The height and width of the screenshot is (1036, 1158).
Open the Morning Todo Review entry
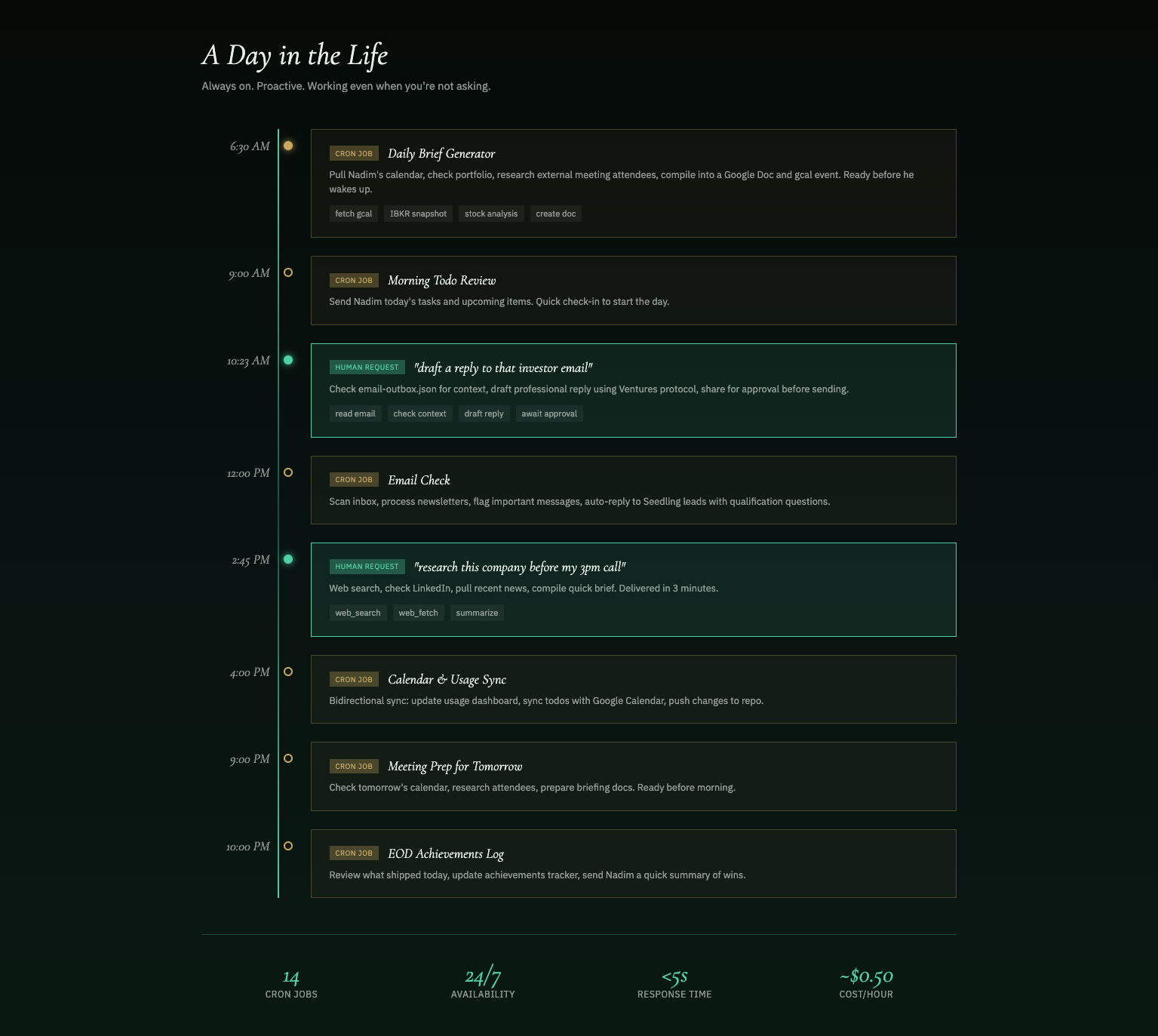(633, 291)
